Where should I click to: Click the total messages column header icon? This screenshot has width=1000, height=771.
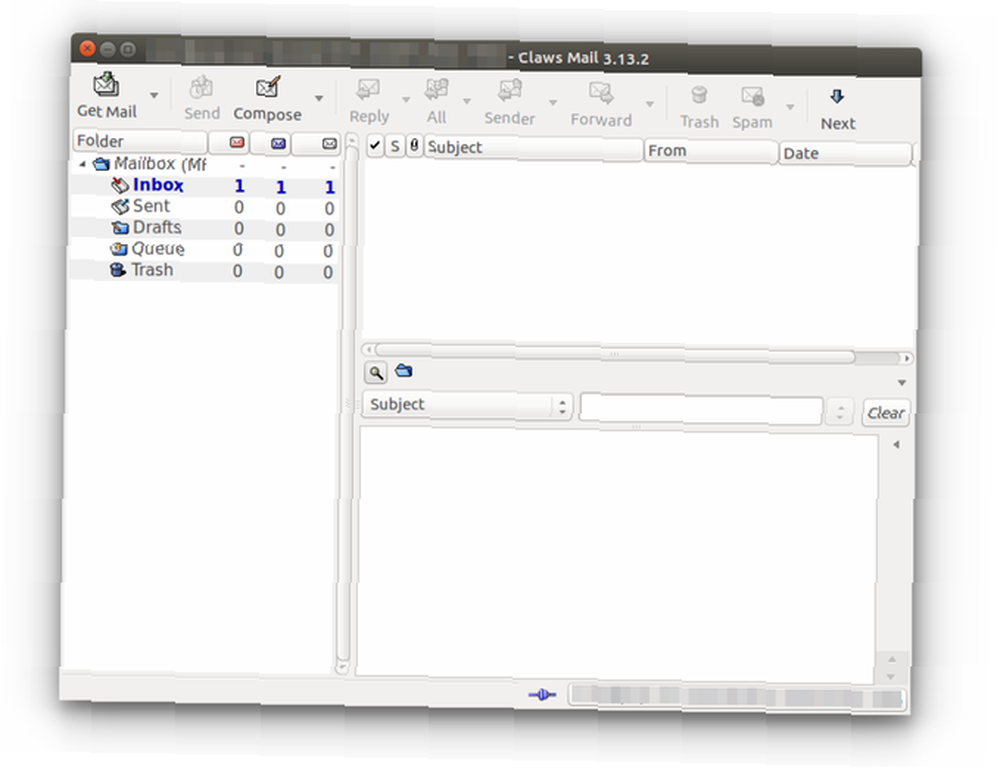pyautogui.click(x=329, y=143)
